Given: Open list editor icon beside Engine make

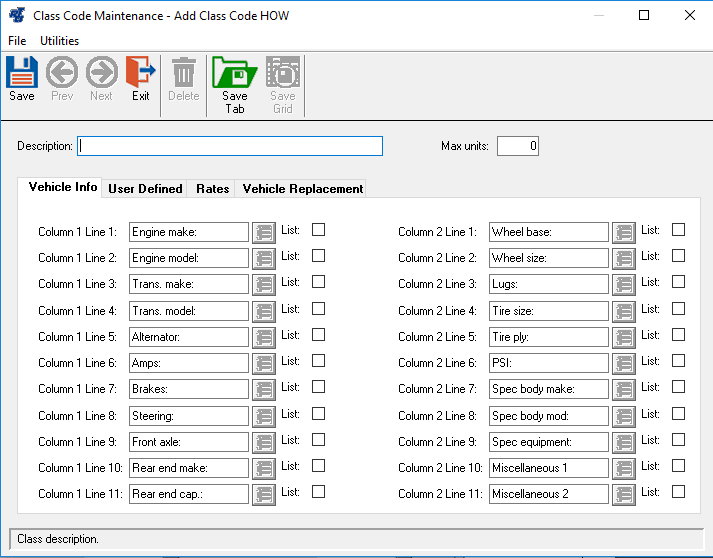Looking at the screenshot, I should (x=264, y=232).
